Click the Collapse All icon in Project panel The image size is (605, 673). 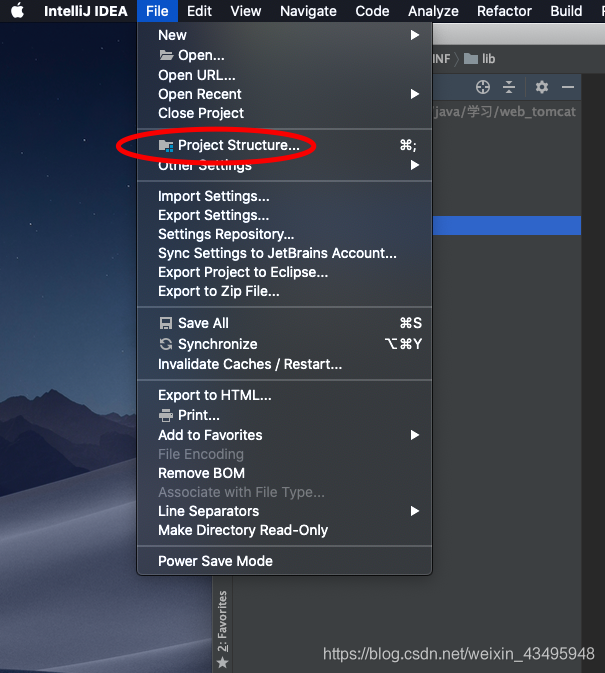tap(509, 87)
